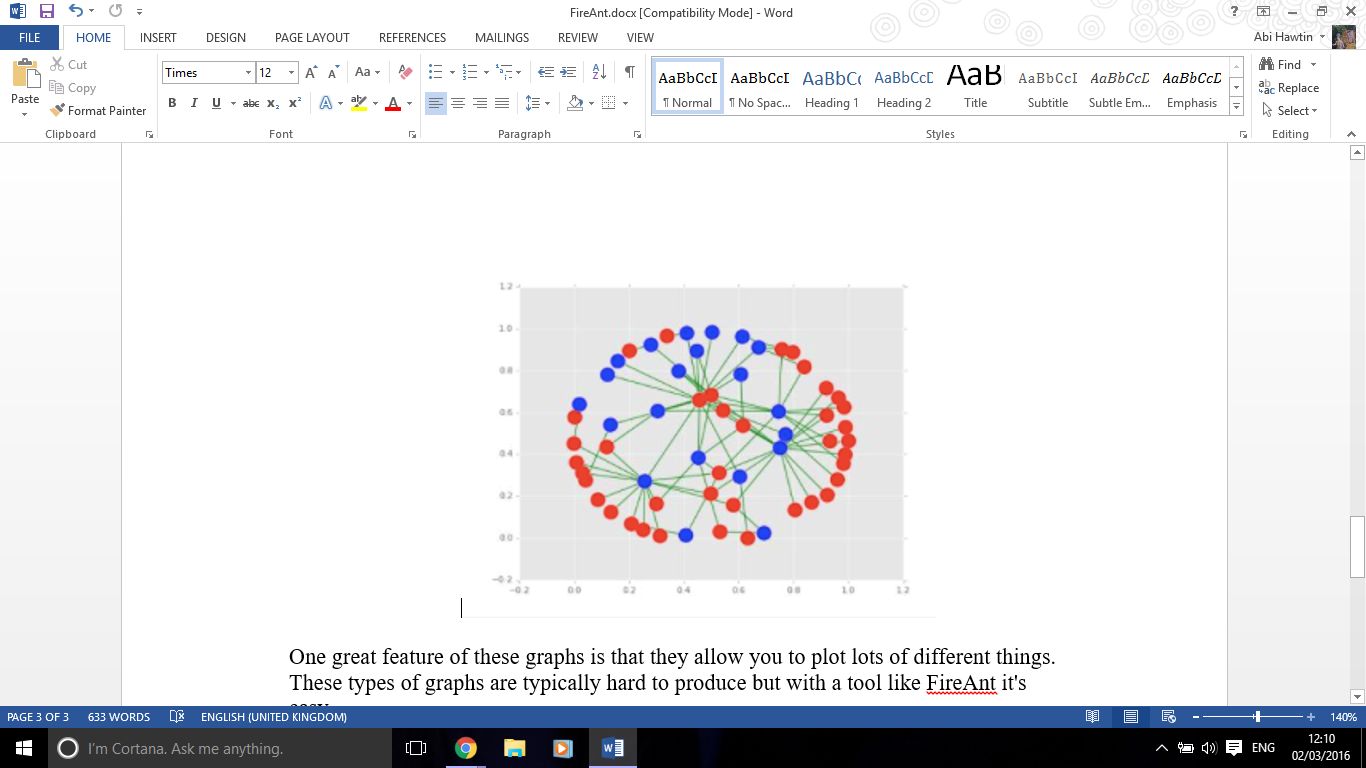
Task: Apply a bulleted list
Action: point(435,72)
